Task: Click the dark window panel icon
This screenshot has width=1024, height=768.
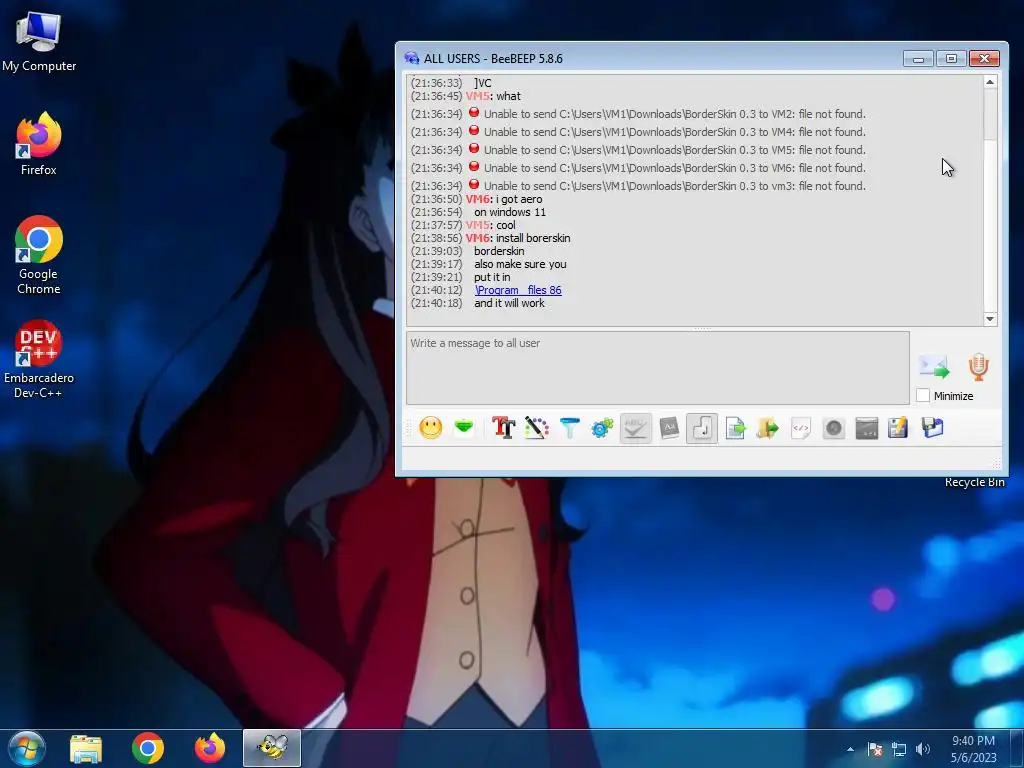Action: pyautogui.click(x=867, y=428)
